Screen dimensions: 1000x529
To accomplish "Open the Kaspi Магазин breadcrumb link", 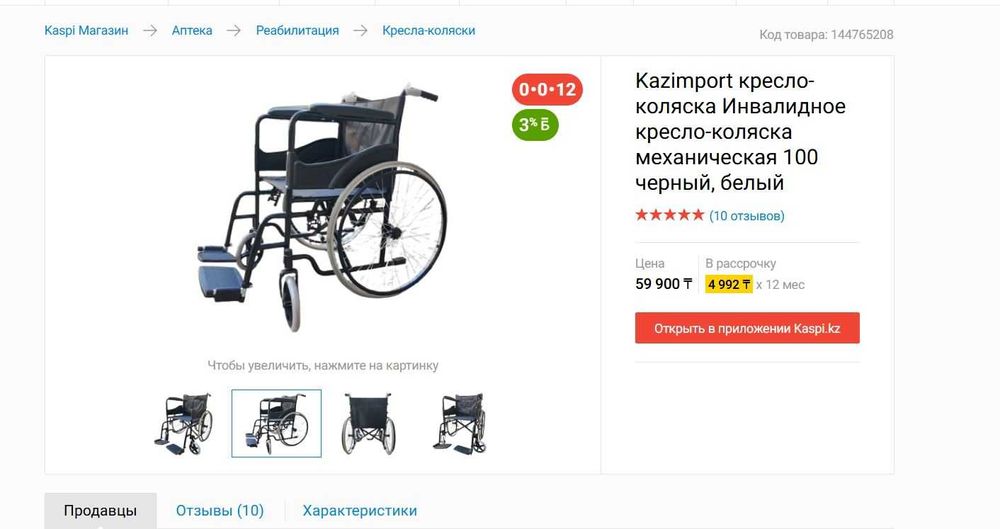I will tap(86, 31).
